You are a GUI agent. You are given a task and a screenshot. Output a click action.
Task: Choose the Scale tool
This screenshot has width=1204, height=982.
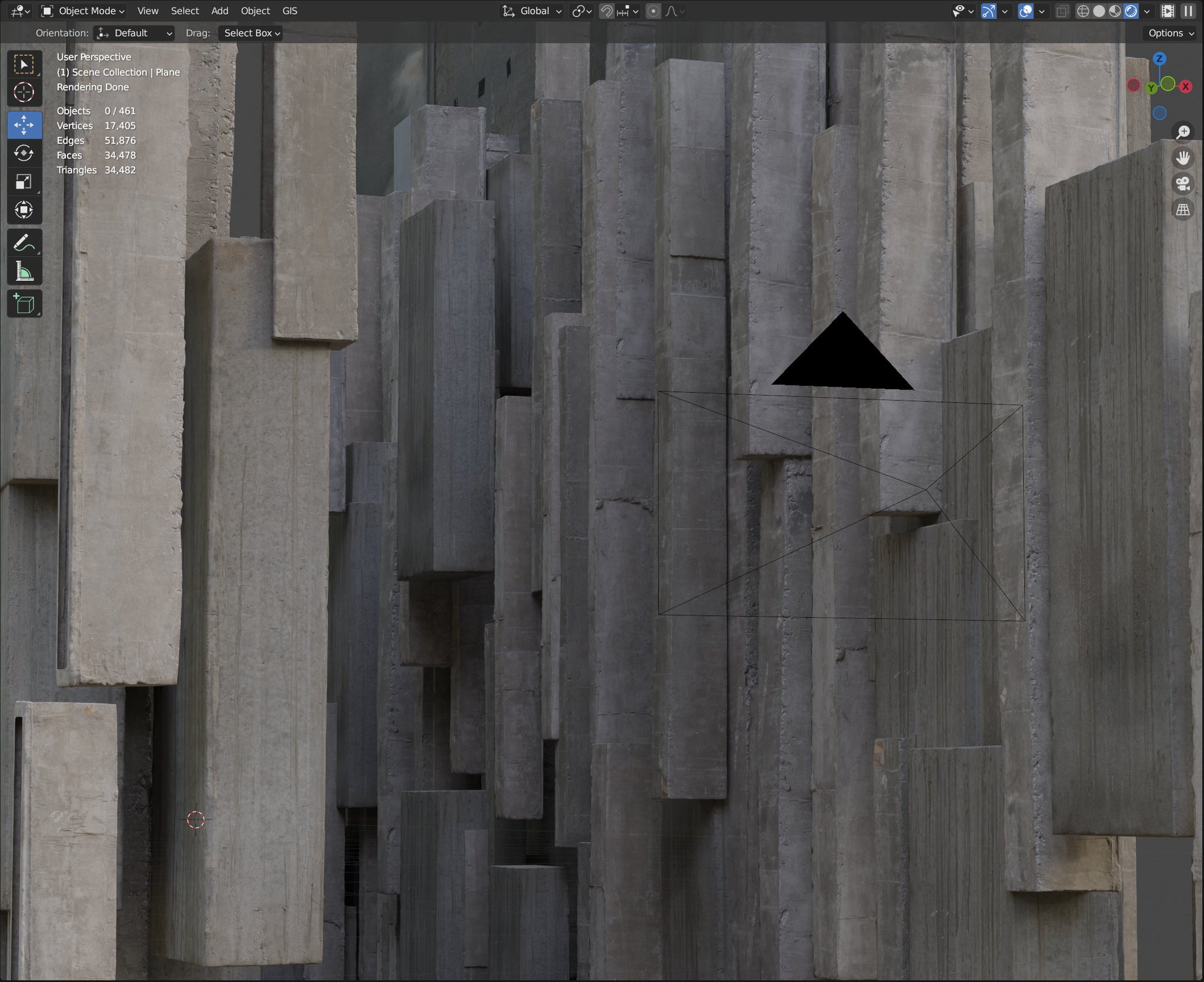tap(24, 182)
